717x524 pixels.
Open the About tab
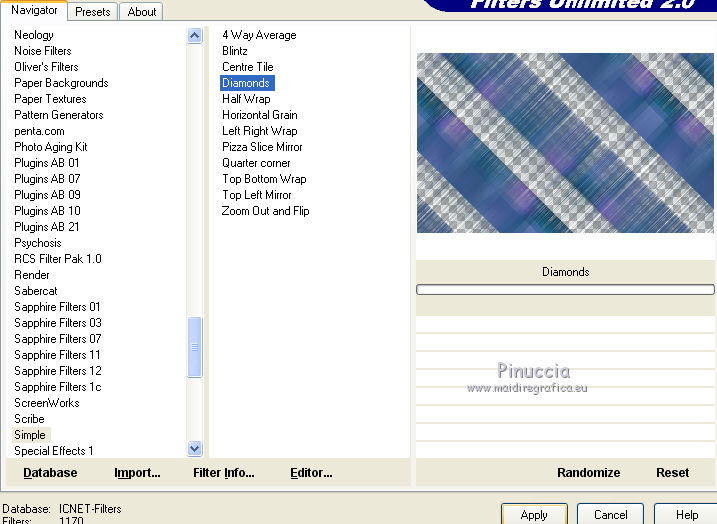click(142, 11)
